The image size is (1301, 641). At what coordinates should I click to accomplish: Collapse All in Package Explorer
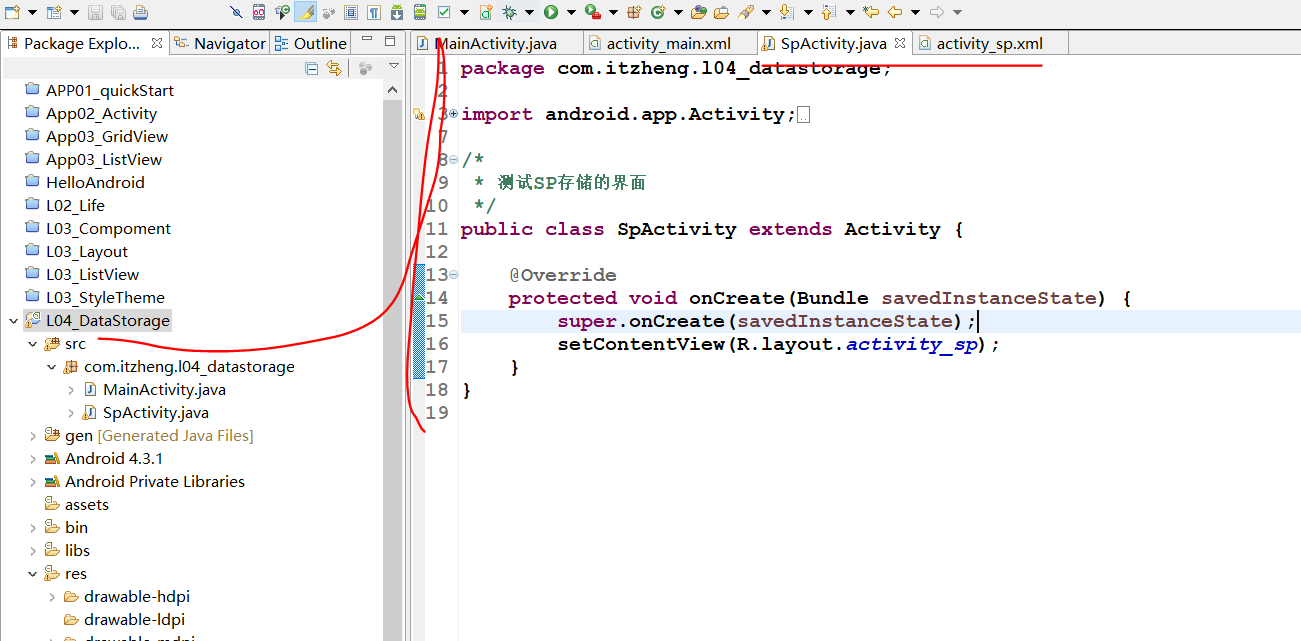click(x=312, y=68)
